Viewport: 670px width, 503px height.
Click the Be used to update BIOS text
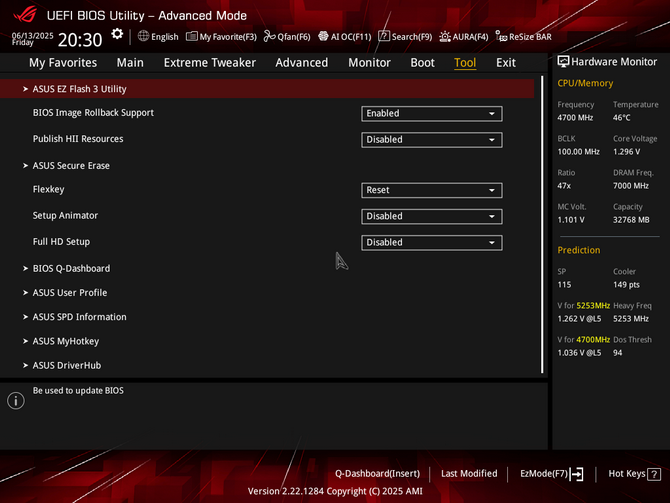78,391
